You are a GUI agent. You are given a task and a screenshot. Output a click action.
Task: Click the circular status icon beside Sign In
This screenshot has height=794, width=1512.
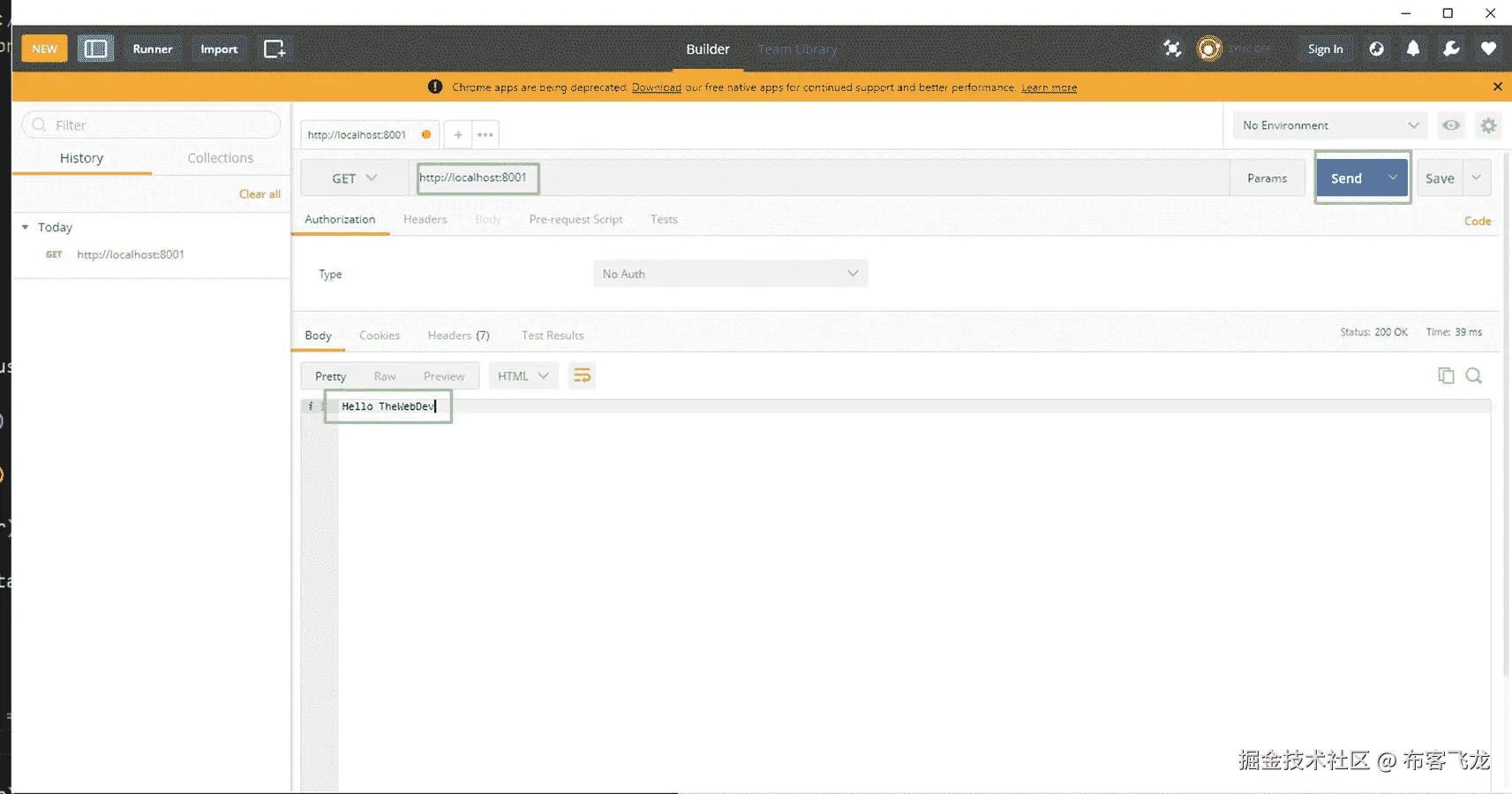[1376, 49]
